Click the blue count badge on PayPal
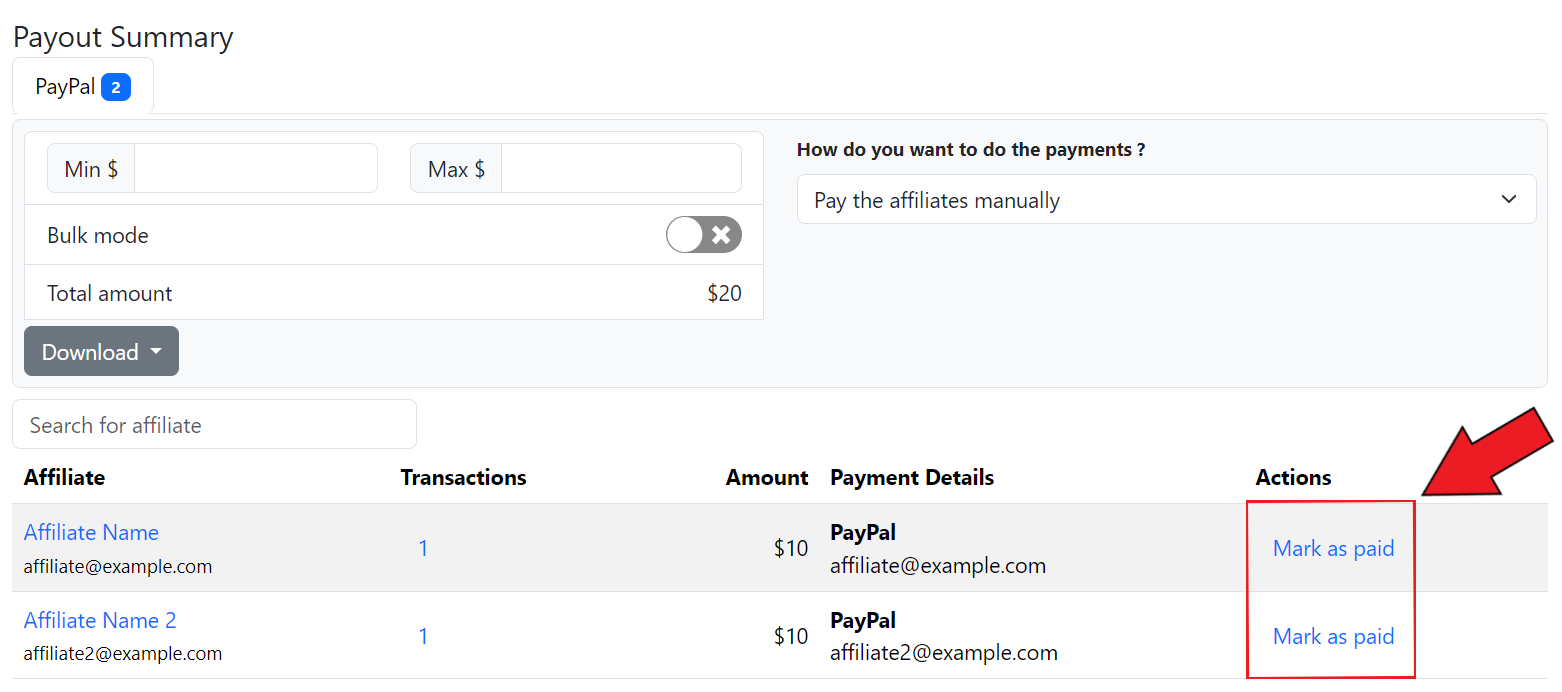1562x692 pixels. click(116, 88)
